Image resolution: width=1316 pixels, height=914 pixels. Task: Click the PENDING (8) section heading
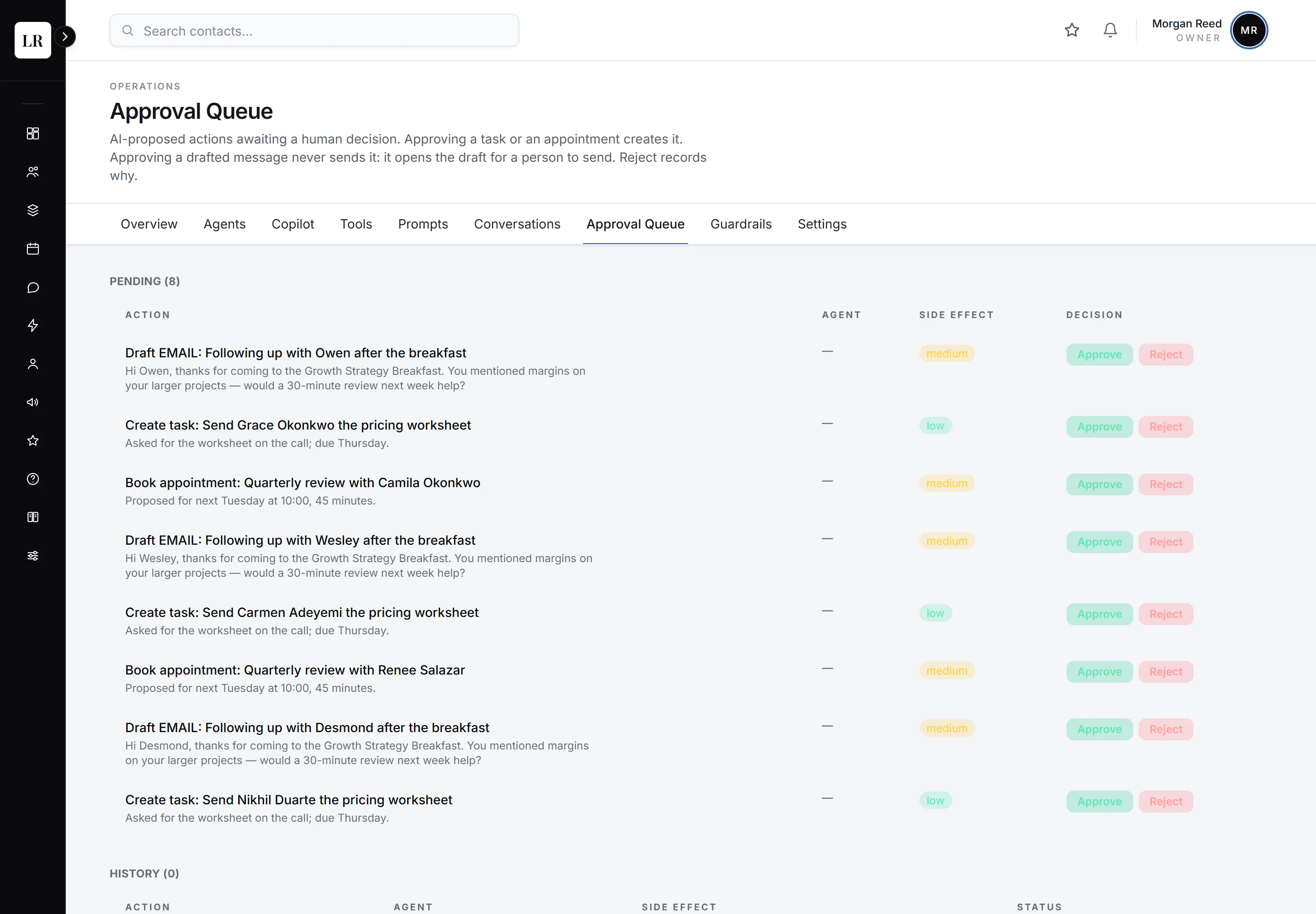tap(145, 281)
